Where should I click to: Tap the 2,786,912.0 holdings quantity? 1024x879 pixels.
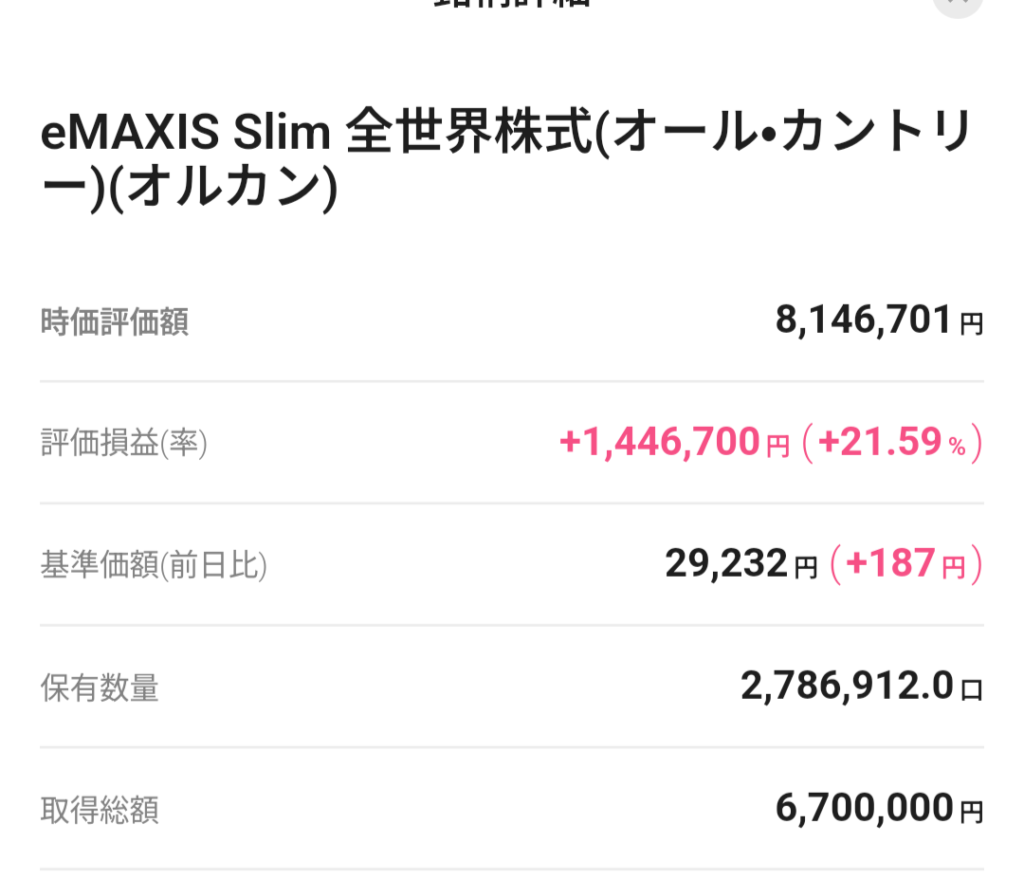click(x=847, y=687)
